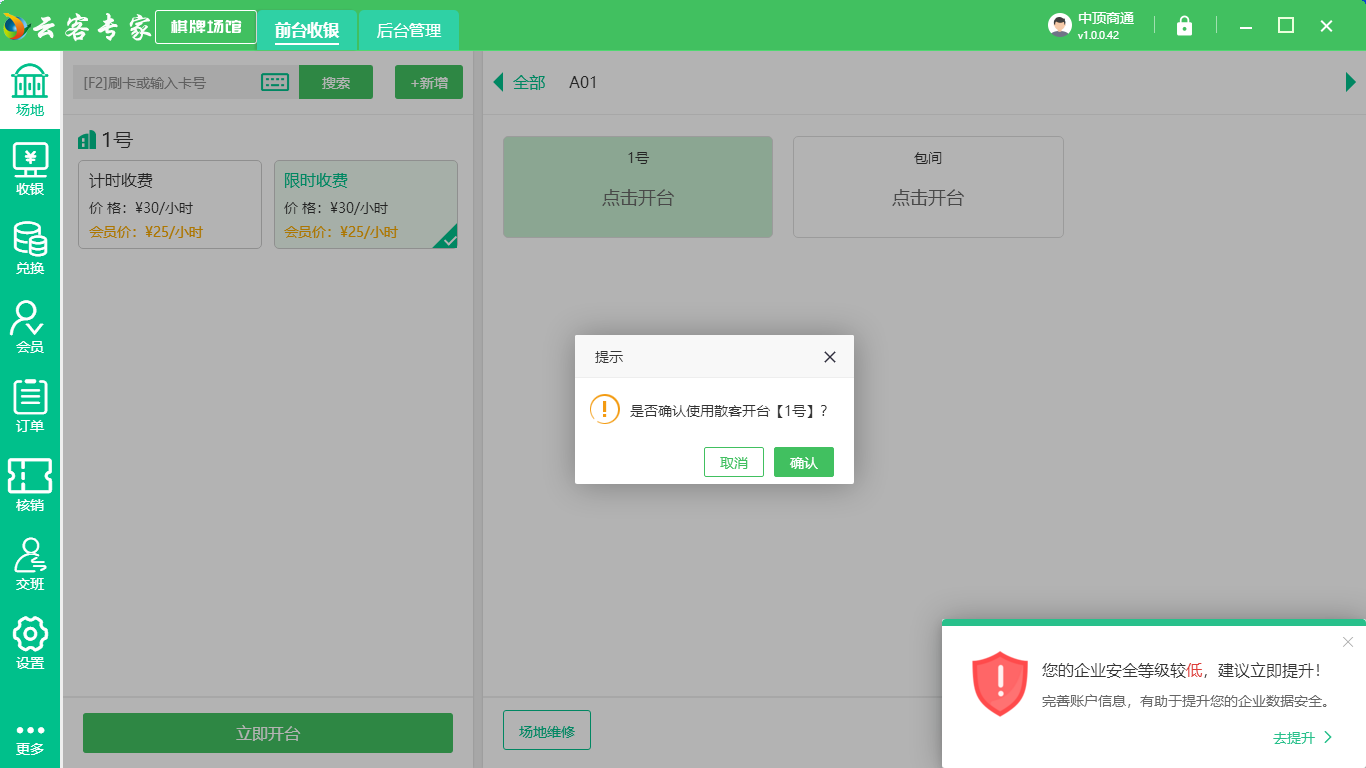Select the A01 area tab

583,82
